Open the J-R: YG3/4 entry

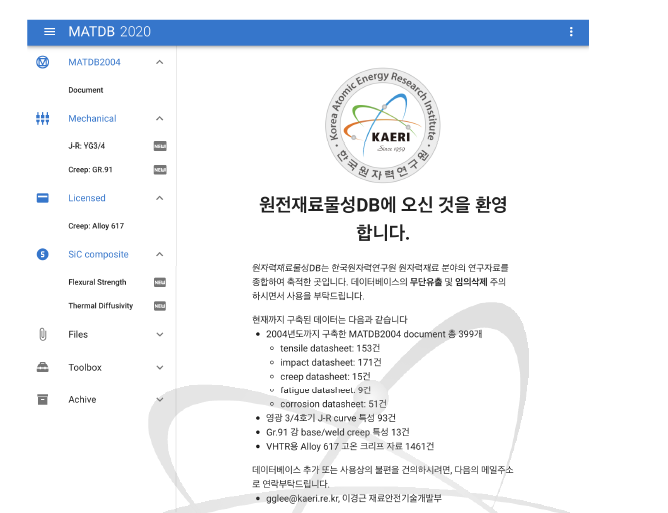tap(86, 146)
